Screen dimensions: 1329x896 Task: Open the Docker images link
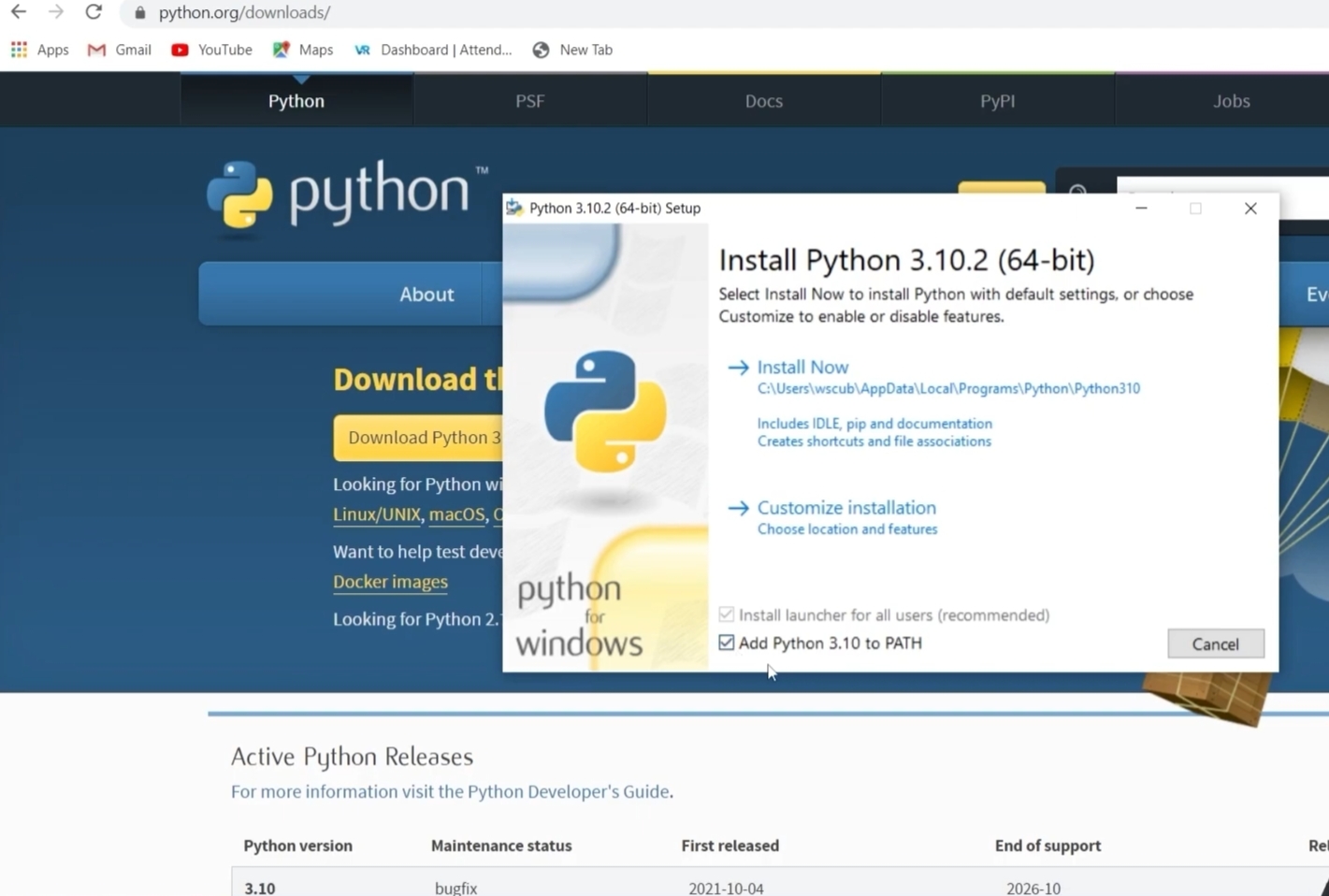390,582
